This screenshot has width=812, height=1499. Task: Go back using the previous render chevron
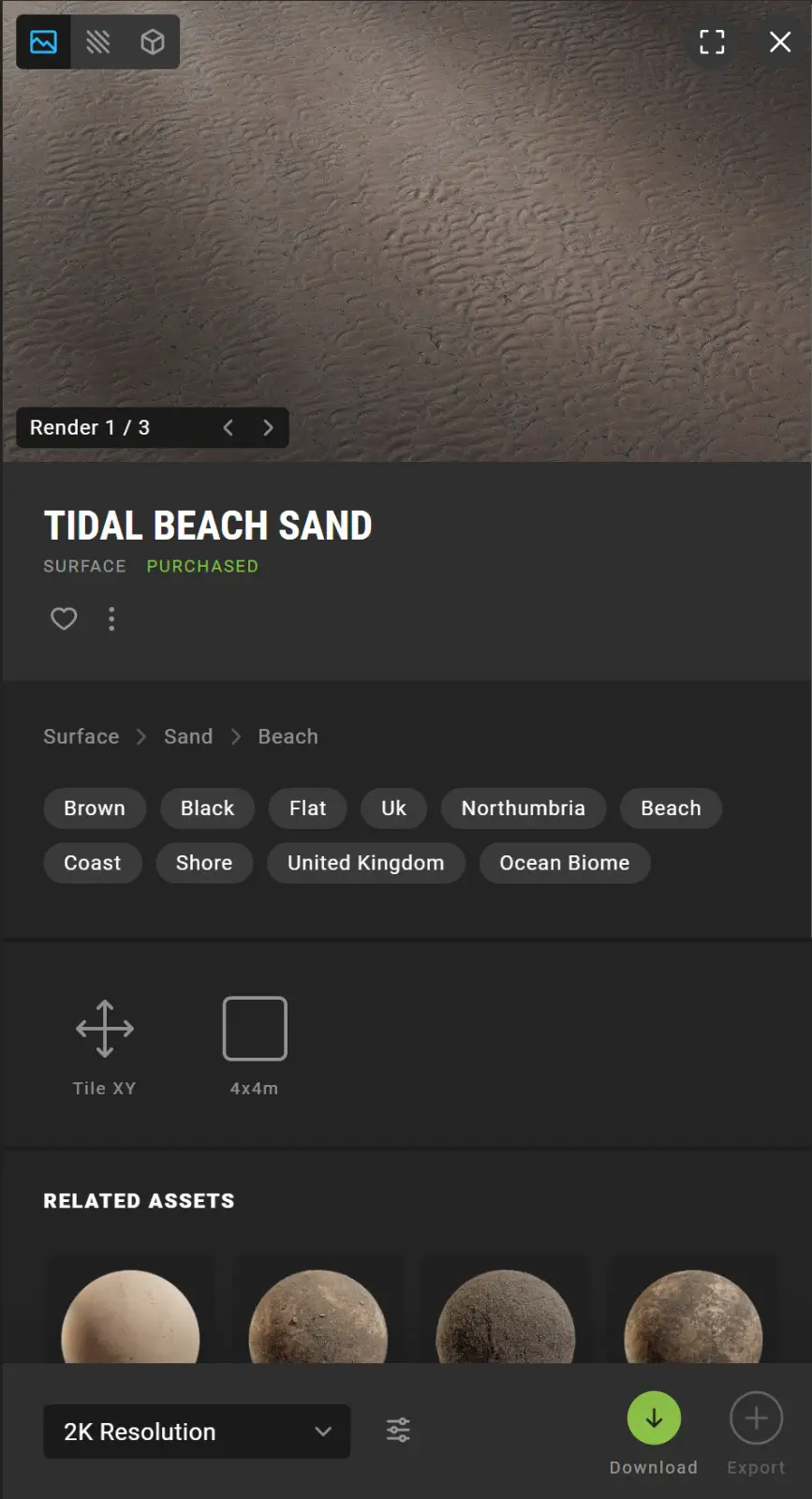coord(228,427)
